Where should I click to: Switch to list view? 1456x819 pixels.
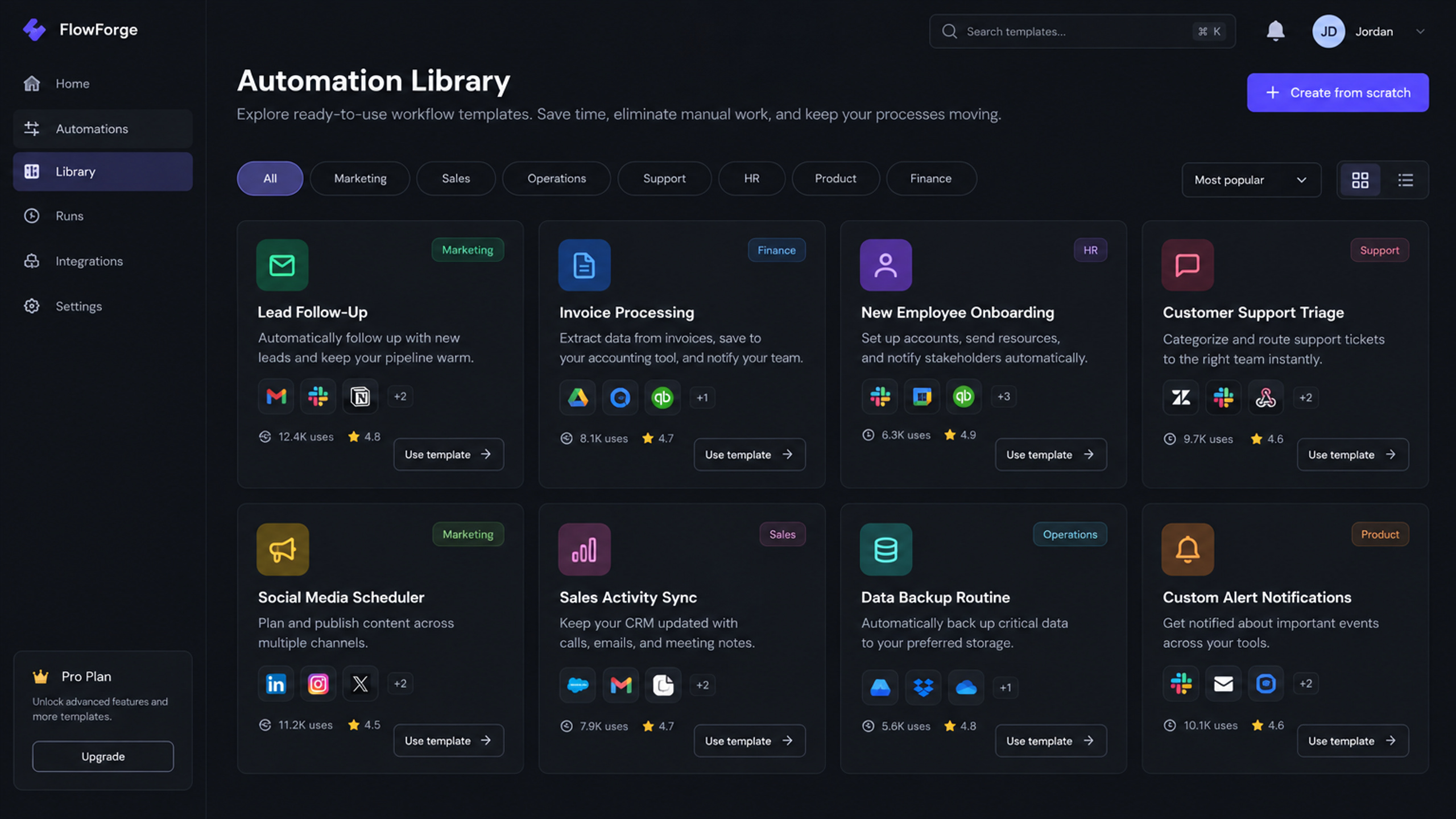(x=1405, y=180)
